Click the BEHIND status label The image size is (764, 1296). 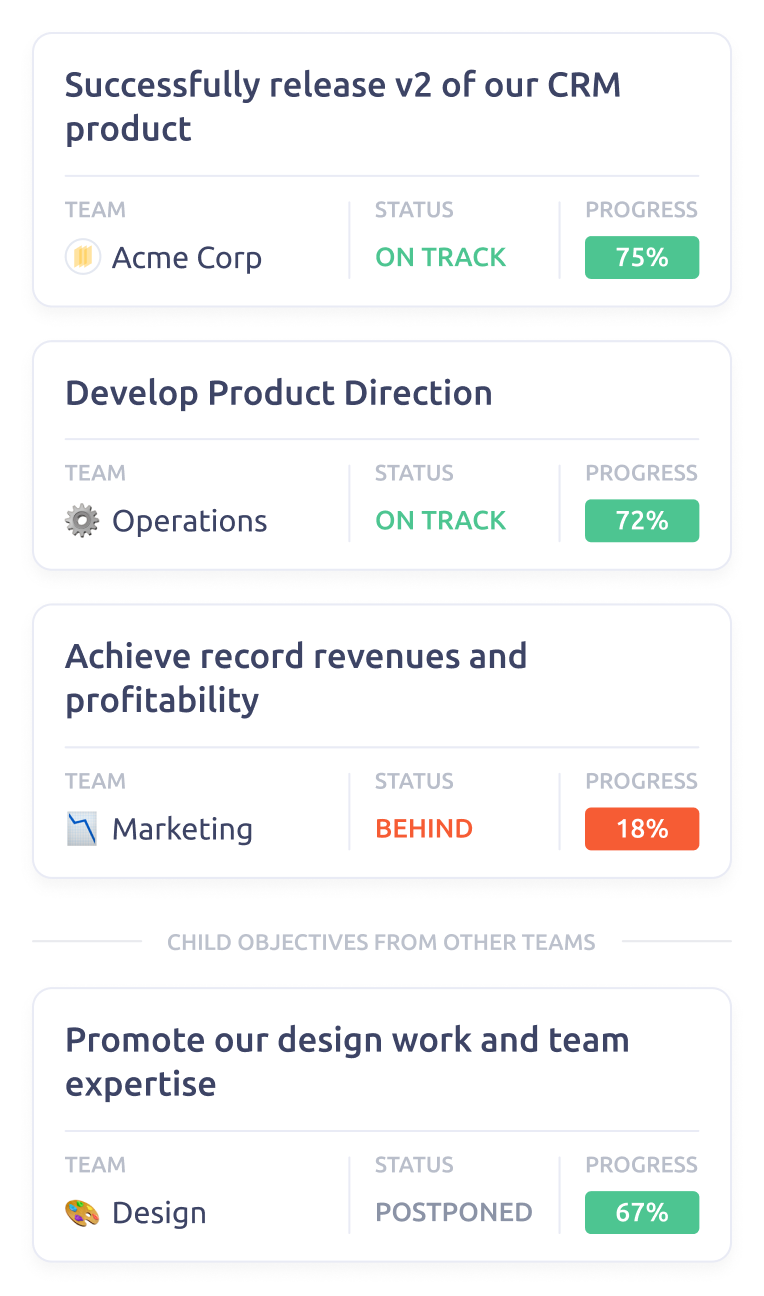[424, 829]
